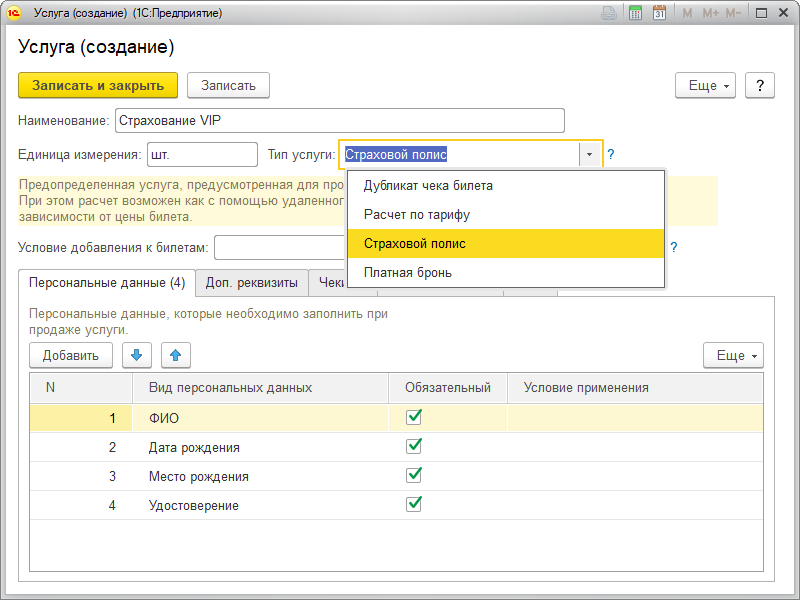This screenshot has width=800, height=600.
Task: Click into the Наименование text field
Action: [x=340, y=121]
